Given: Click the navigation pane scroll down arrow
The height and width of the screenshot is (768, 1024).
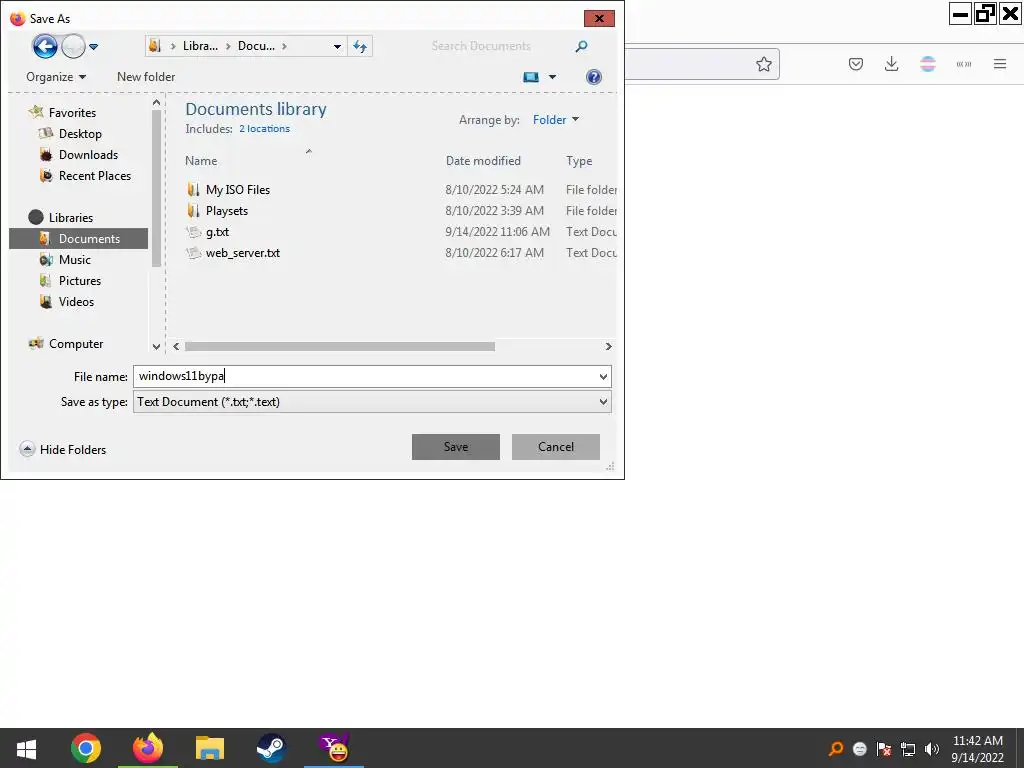Looking at the screenshot, I should click(156, 347).
